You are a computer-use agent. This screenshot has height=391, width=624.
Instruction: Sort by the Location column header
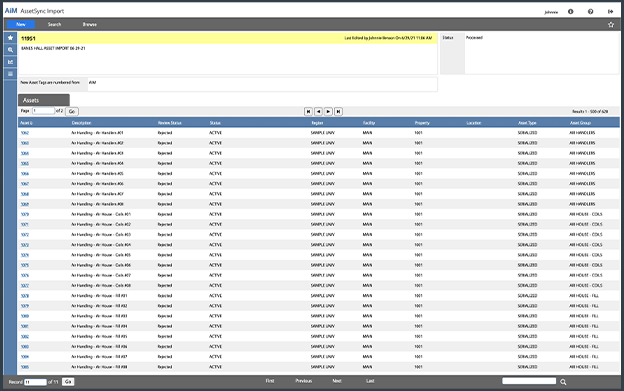[x=474, y=123]
